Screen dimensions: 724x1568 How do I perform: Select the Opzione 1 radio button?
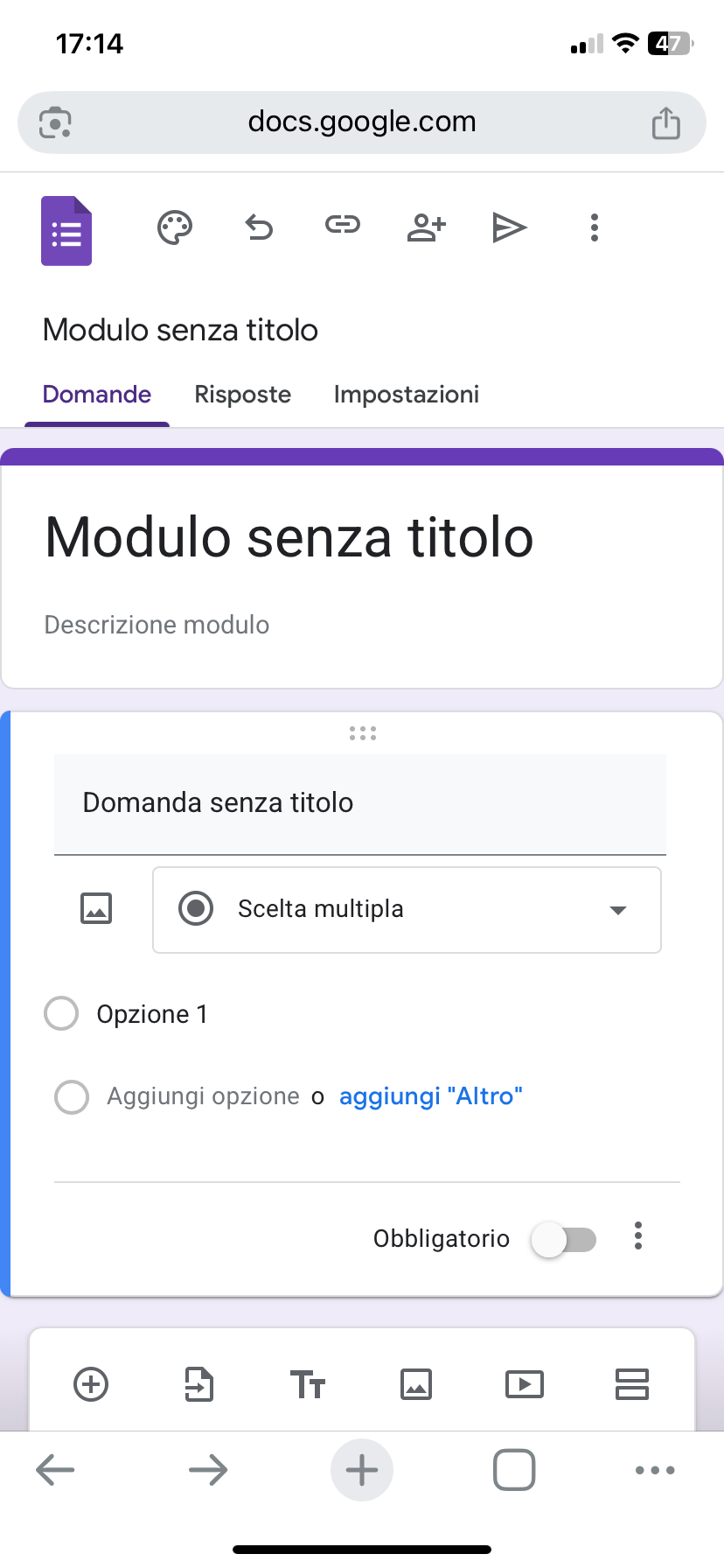click(x=62, y=1014)
